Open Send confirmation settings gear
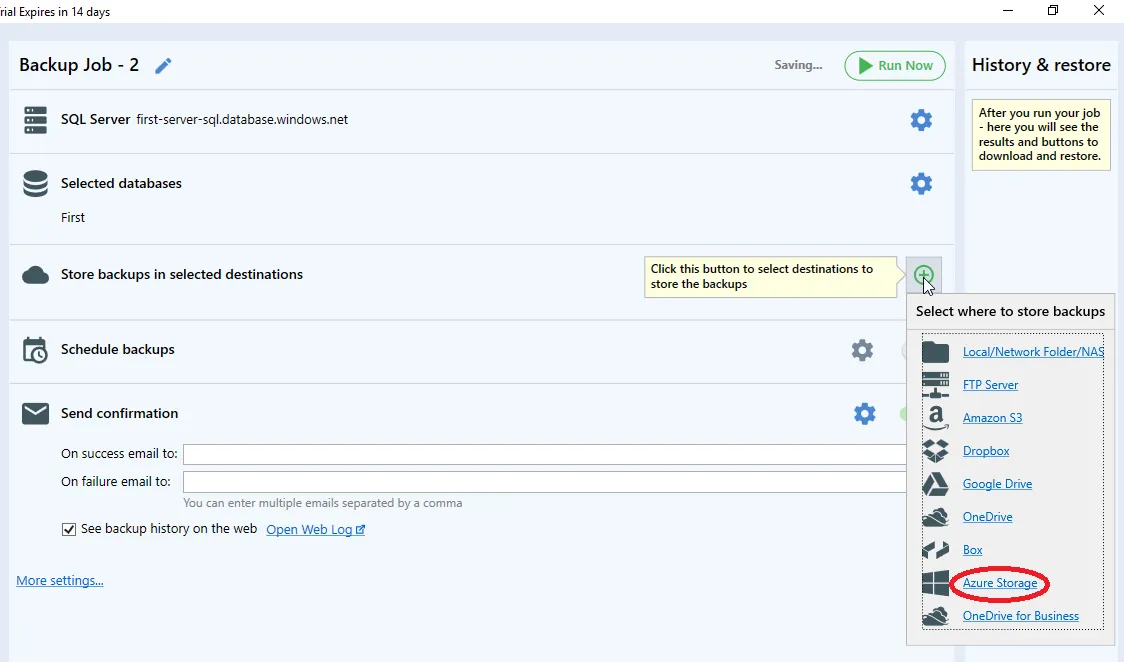The height and width of the screenshot is (662, 1124). (x=865, y=413)
